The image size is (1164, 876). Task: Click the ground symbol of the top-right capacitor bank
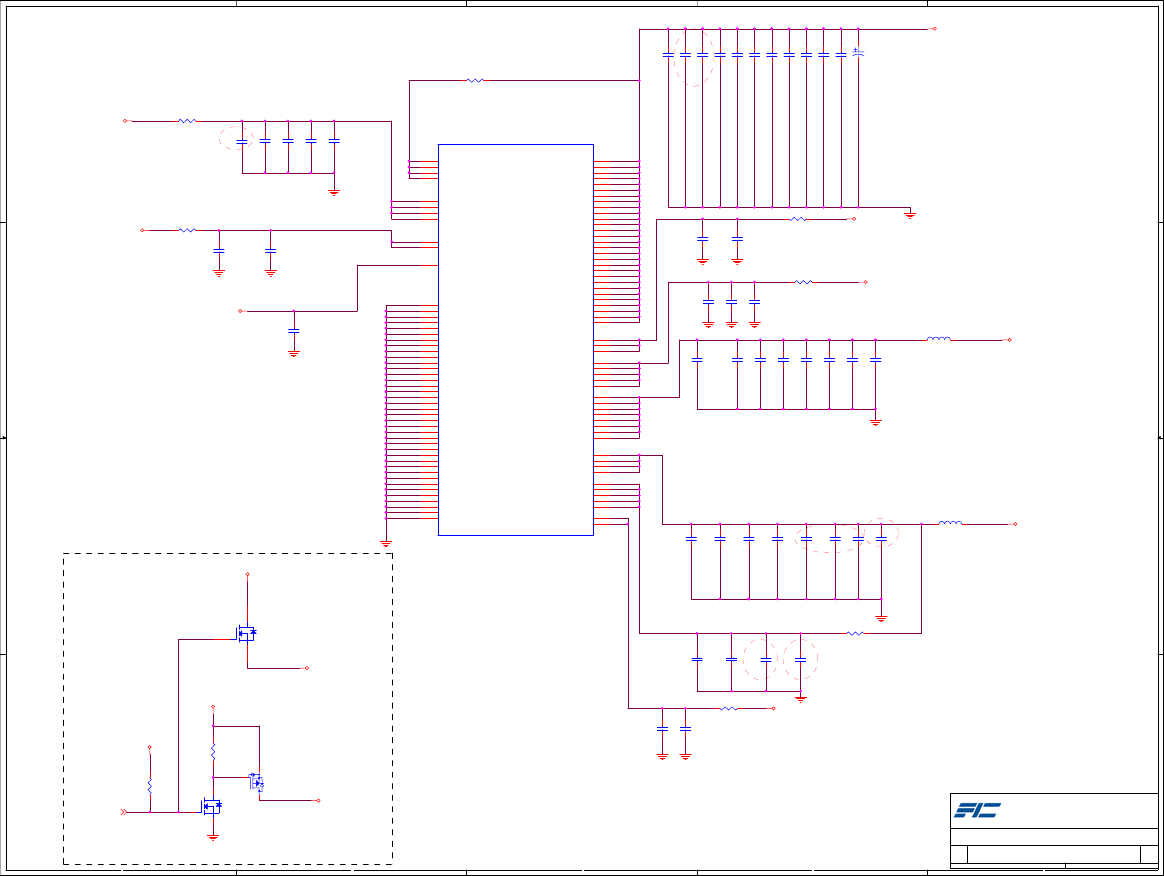coord(910,215)
